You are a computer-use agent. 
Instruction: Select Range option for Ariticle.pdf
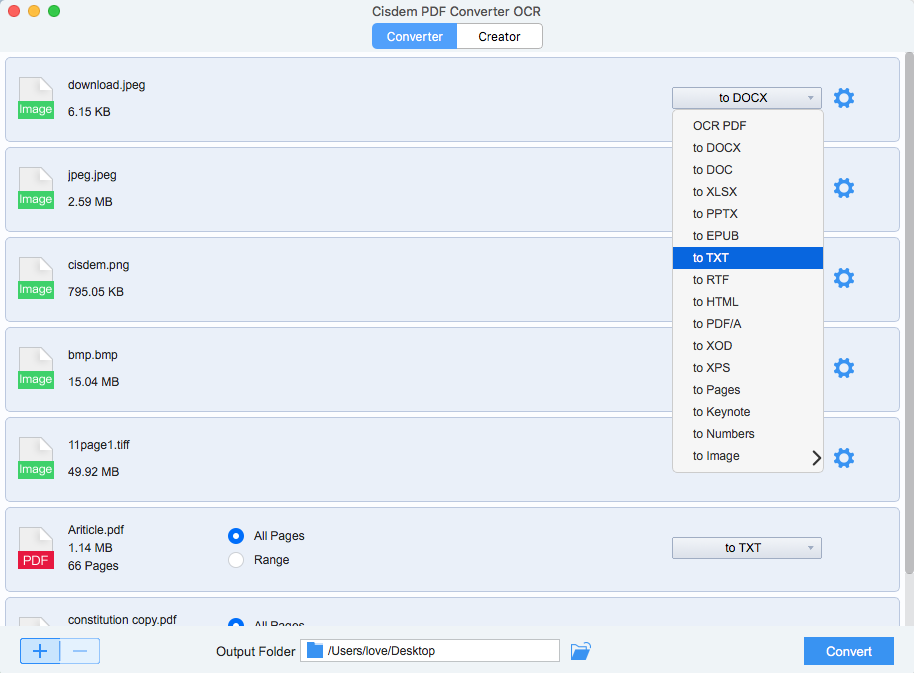coord(236,560)
